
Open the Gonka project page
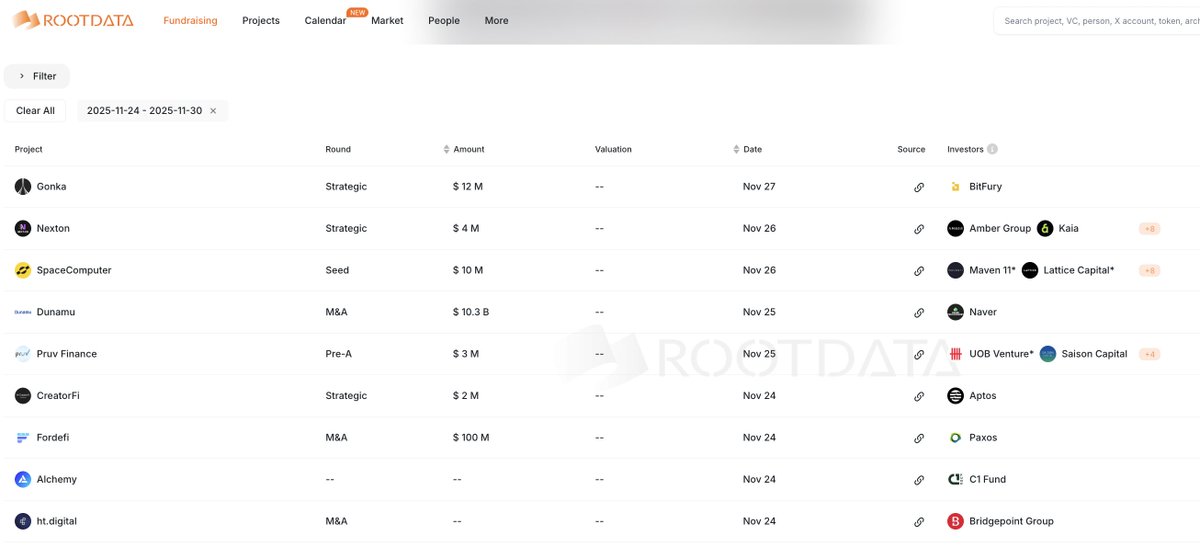click(51, 187)
